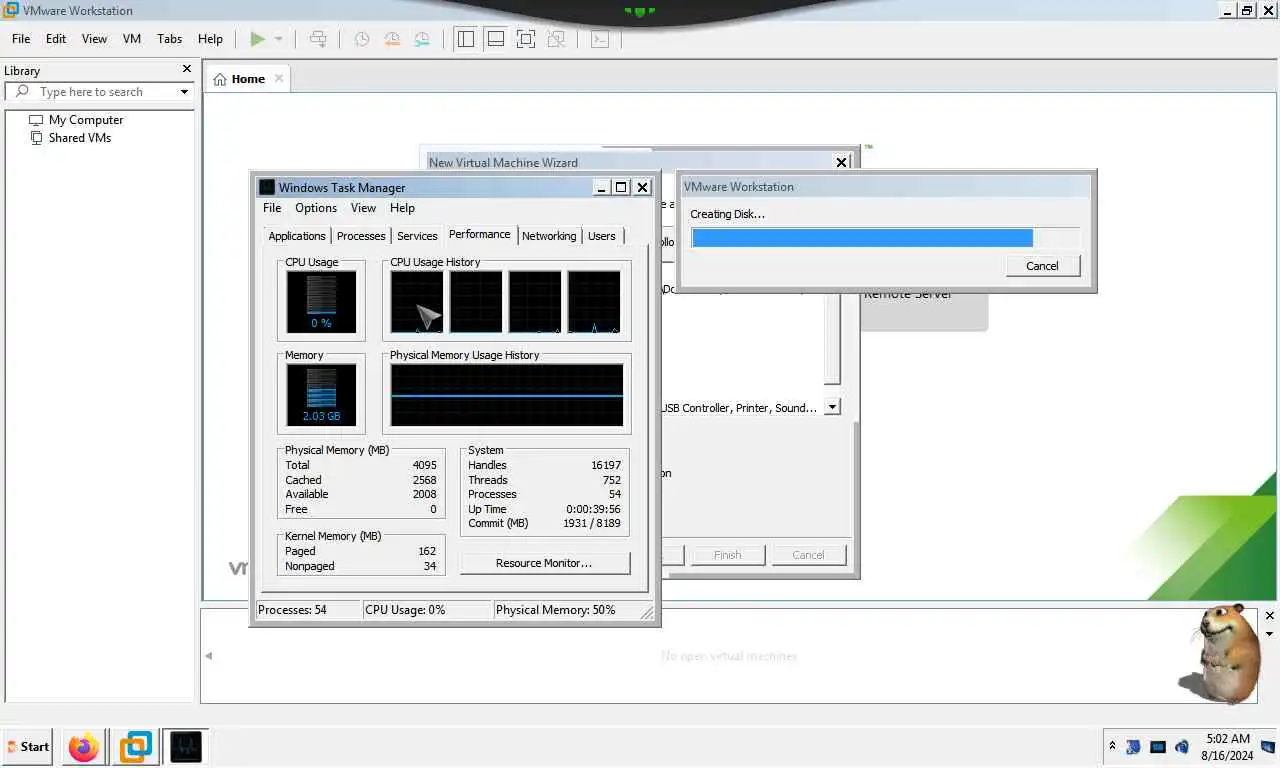
Task: Click the Take Snapshot clock icon
Action: (361, 39)
